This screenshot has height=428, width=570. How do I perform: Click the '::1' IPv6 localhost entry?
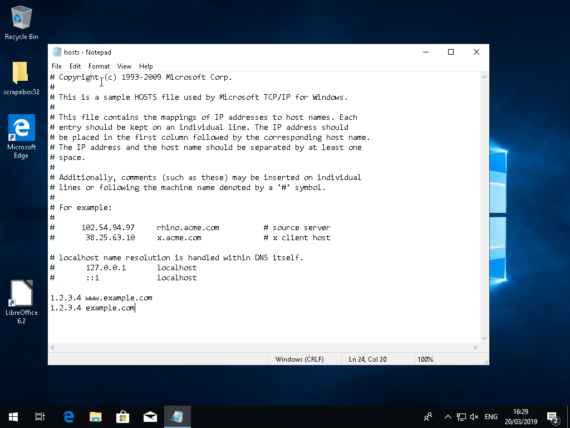pos(92,278)
